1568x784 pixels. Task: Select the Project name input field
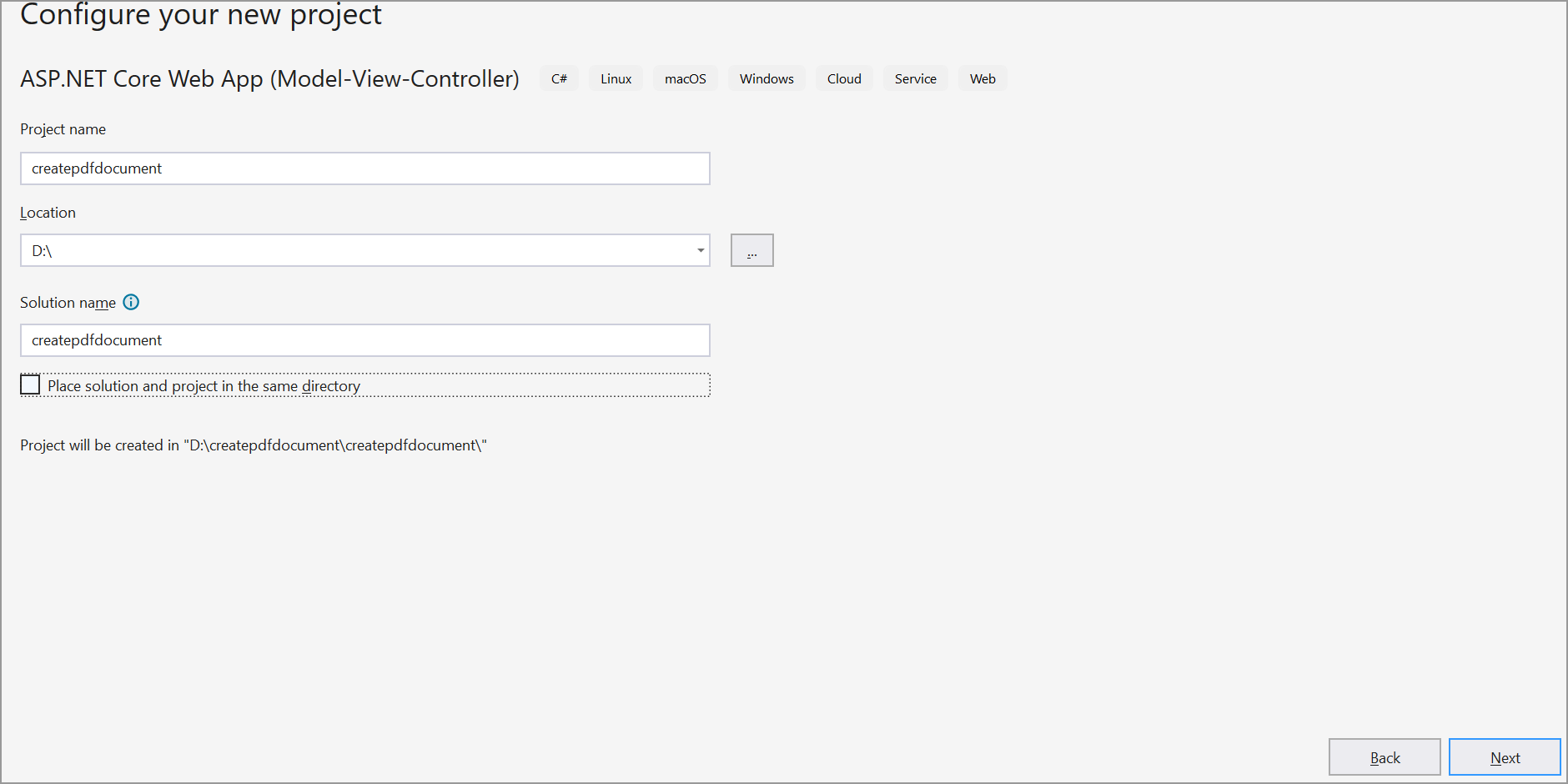click(x=364, y=168)
